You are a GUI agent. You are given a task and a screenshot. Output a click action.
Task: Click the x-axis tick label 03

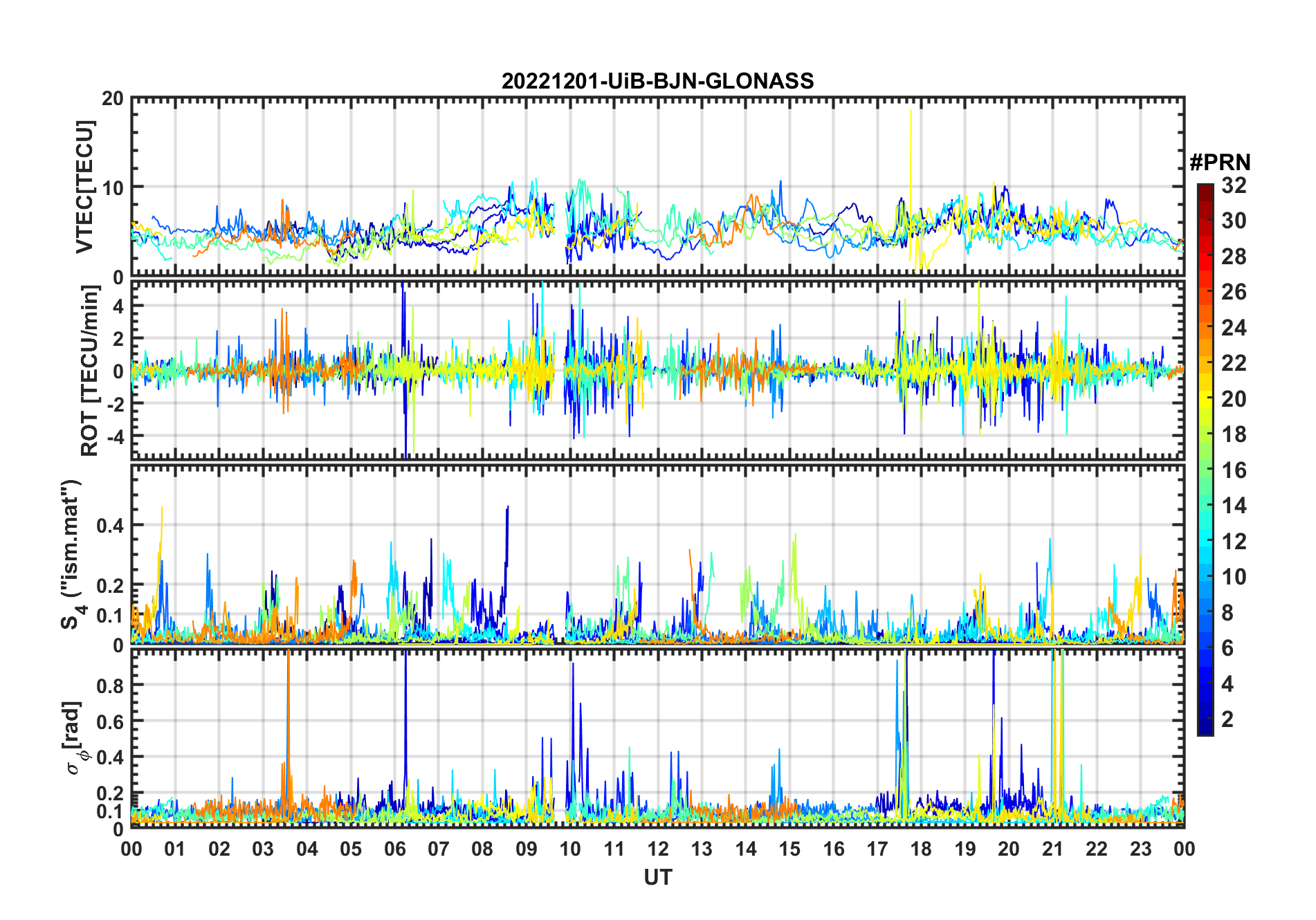coord(263,849)
